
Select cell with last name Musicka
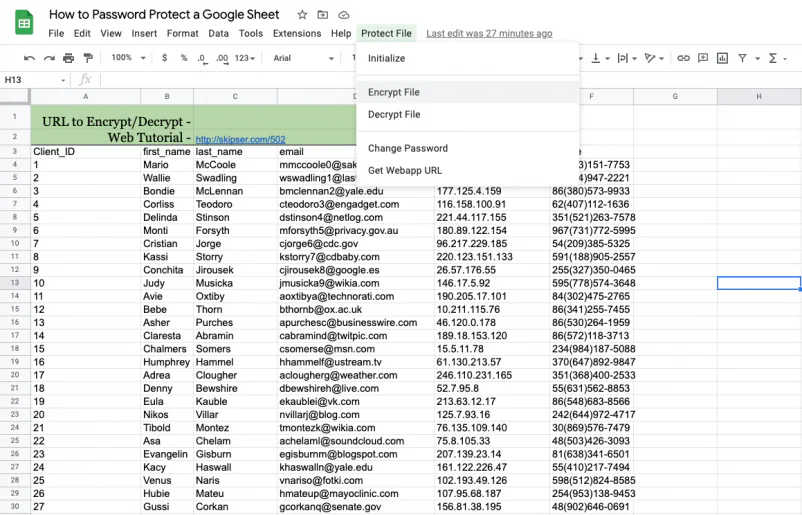(235, 283)
